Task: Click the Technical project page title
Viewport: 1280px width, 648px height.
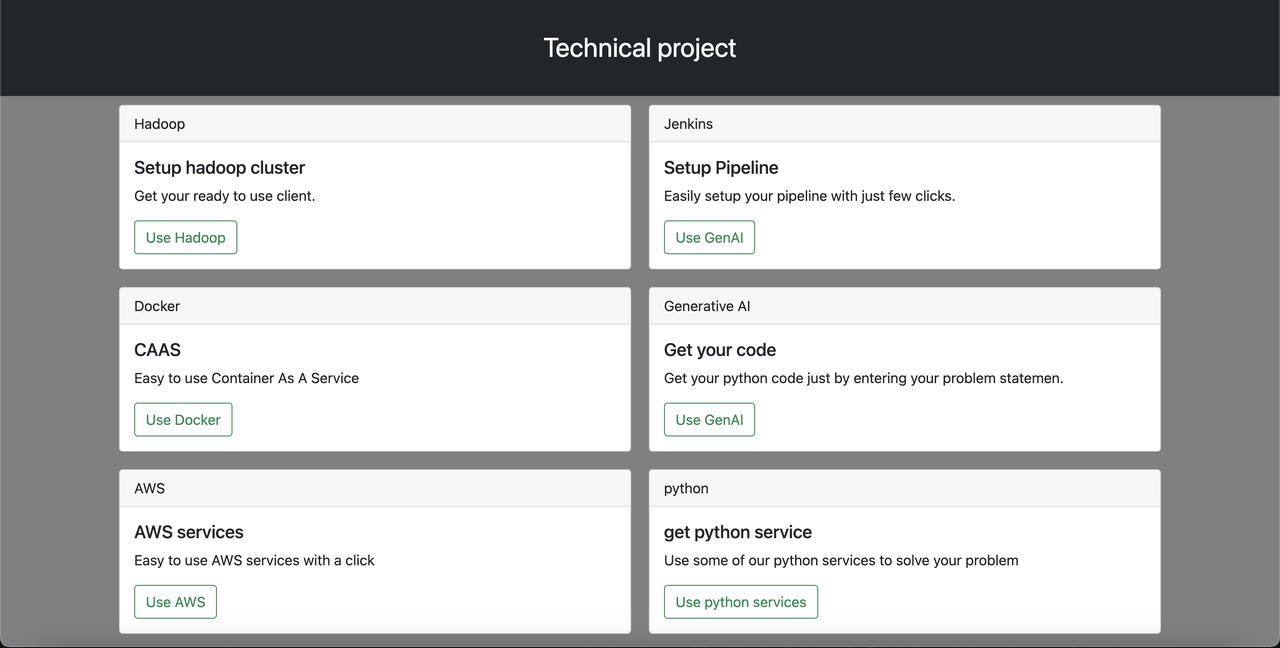Action: tap(640, 48)
